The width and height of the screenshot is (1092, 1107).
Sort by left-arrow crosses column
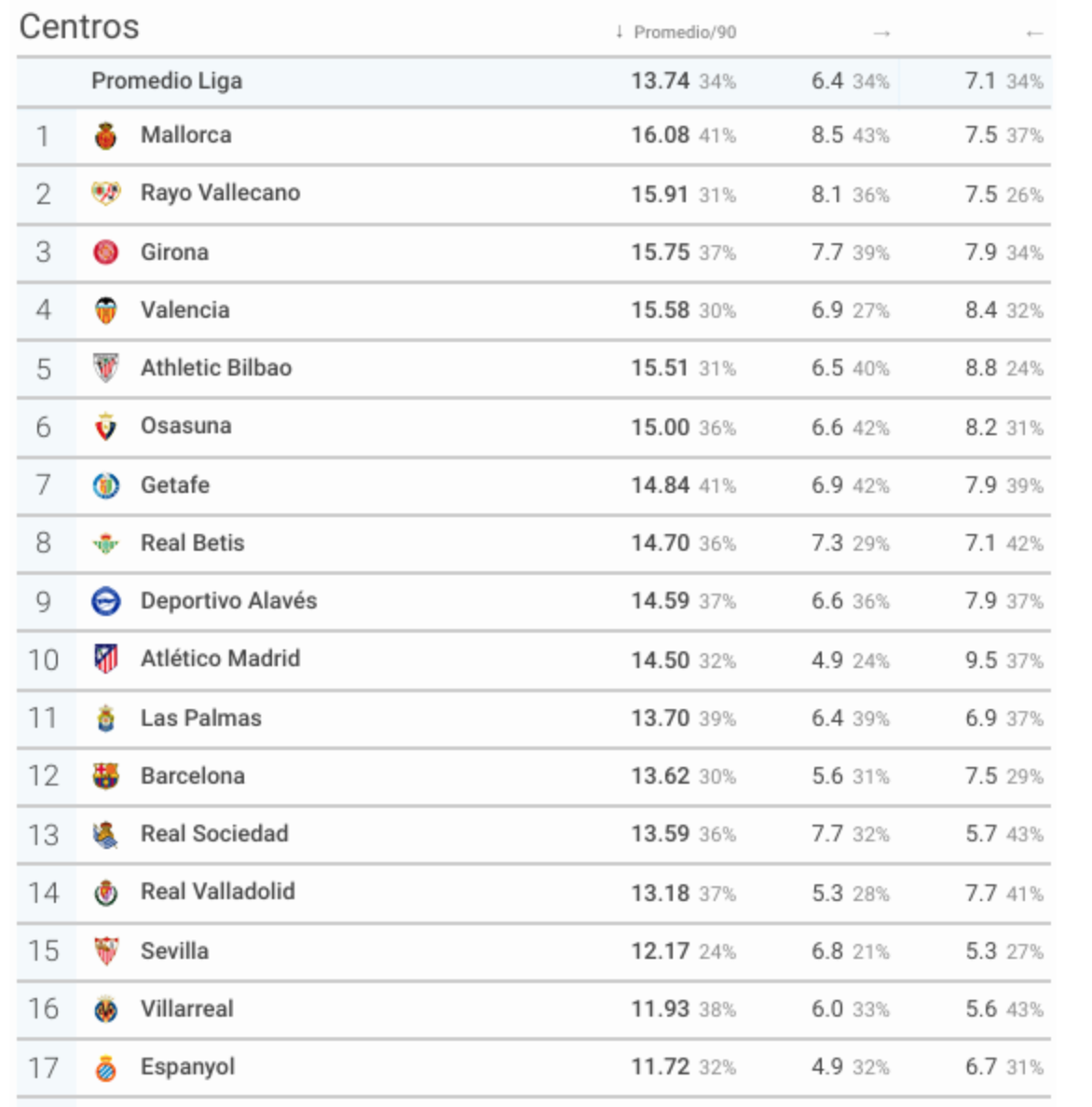pyautogui.click(x=1034, y=34)
